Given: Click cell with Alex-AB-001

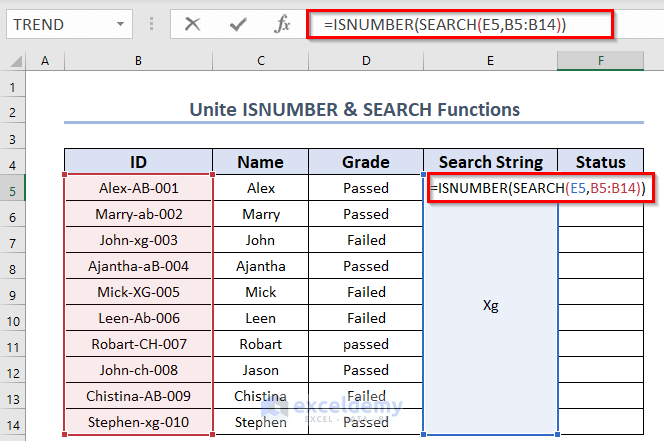Looking at the screenshot, I should point(138,188).
